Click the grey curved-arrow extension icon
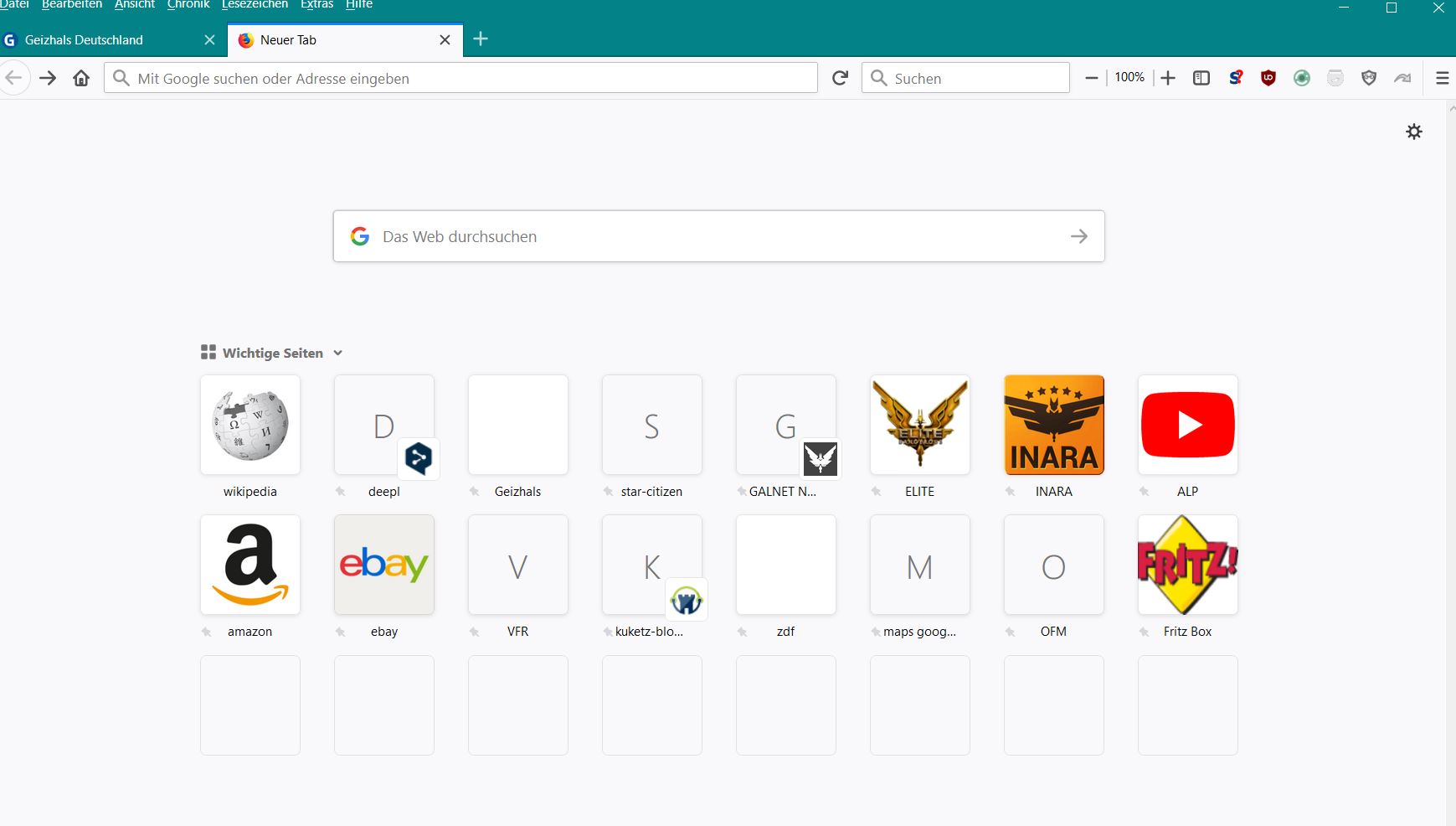Screen dimensions: 1456x826 1402,78
